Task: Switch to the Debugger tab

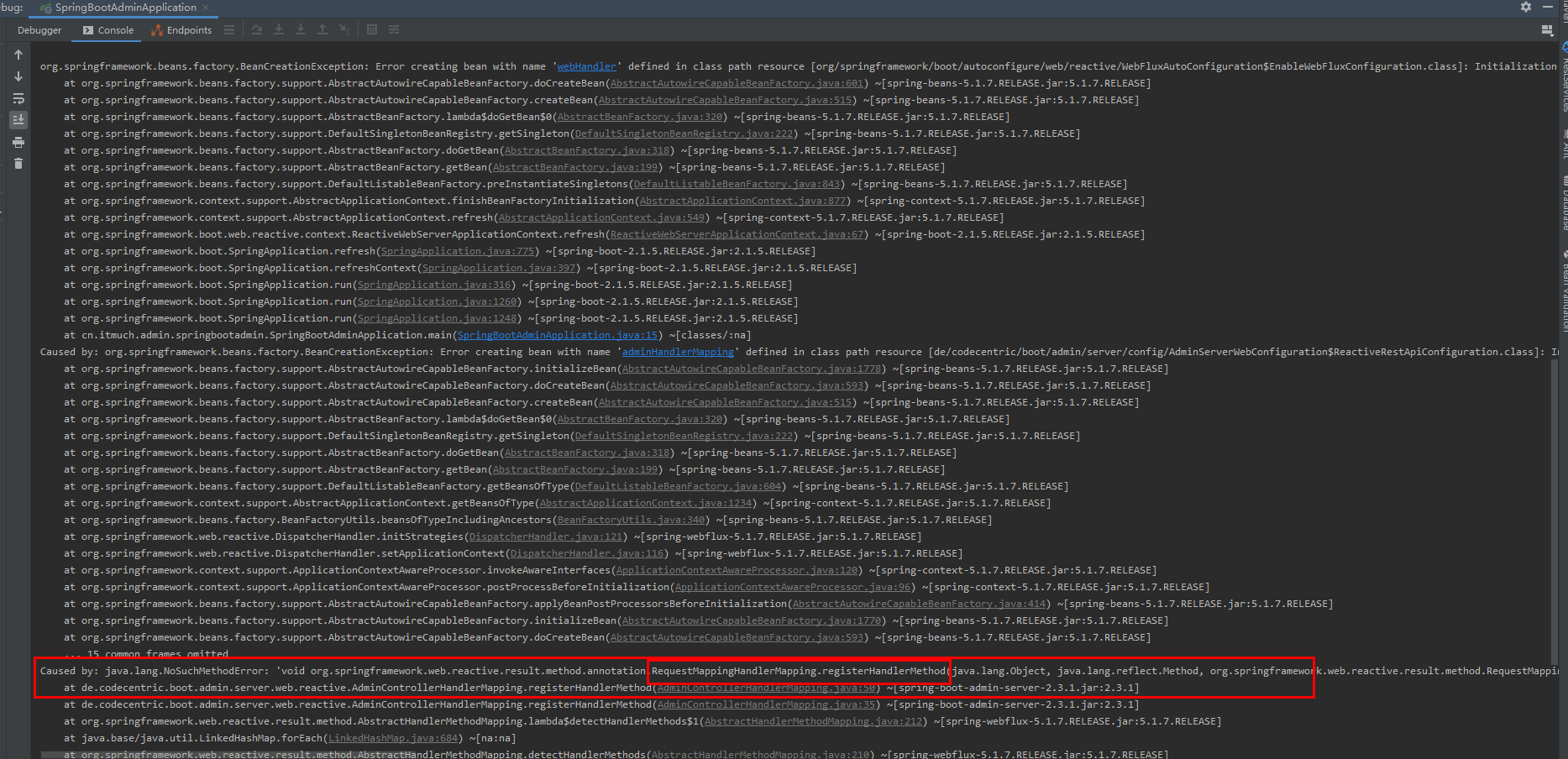Action: [39, 30]
